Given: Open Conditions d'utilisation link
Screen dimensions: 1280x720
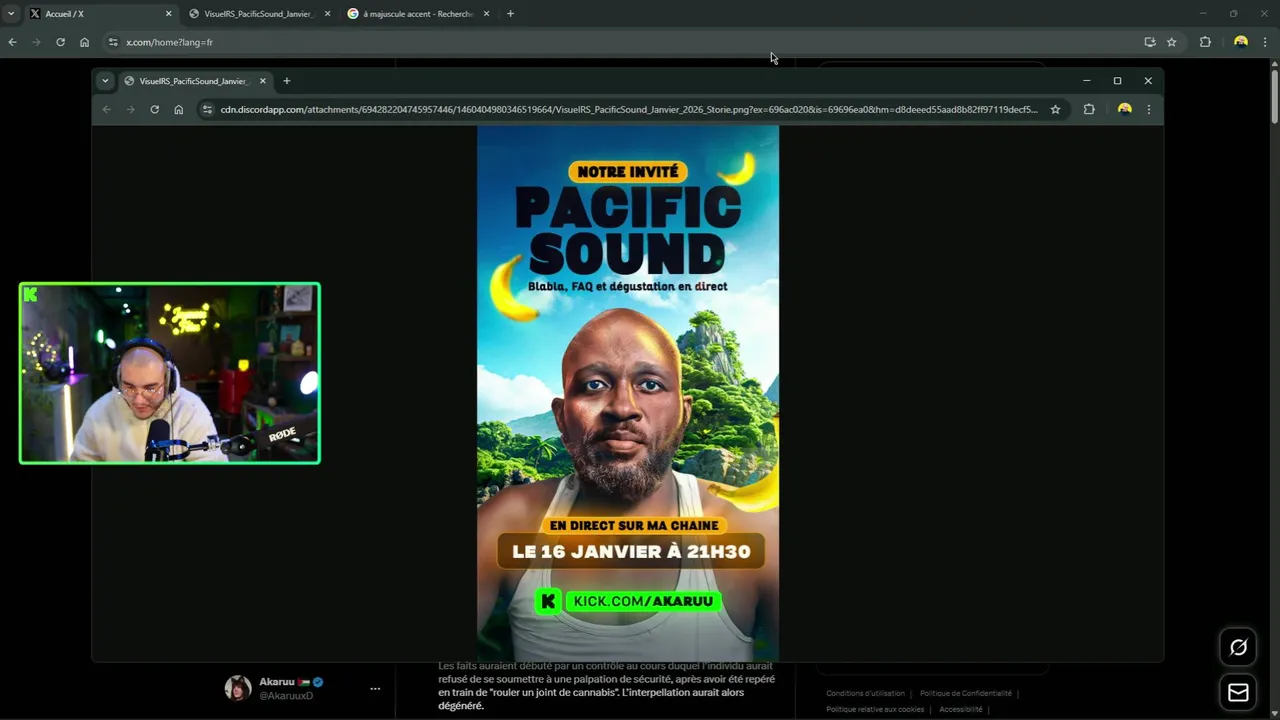Looking at the screenshot, I should [865, 693].
